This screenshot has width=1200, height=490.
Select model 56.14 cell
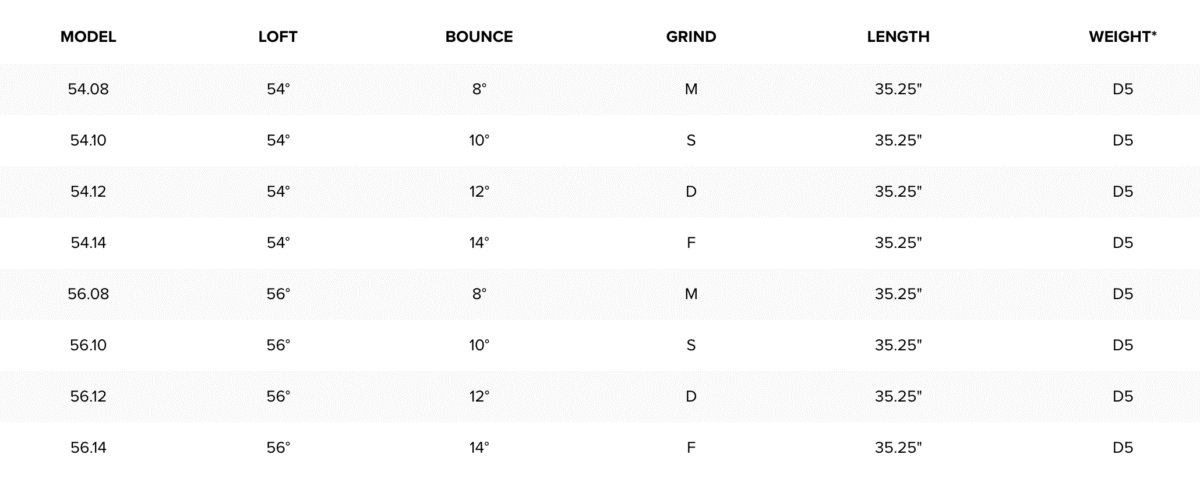click(x=88, y=447)
